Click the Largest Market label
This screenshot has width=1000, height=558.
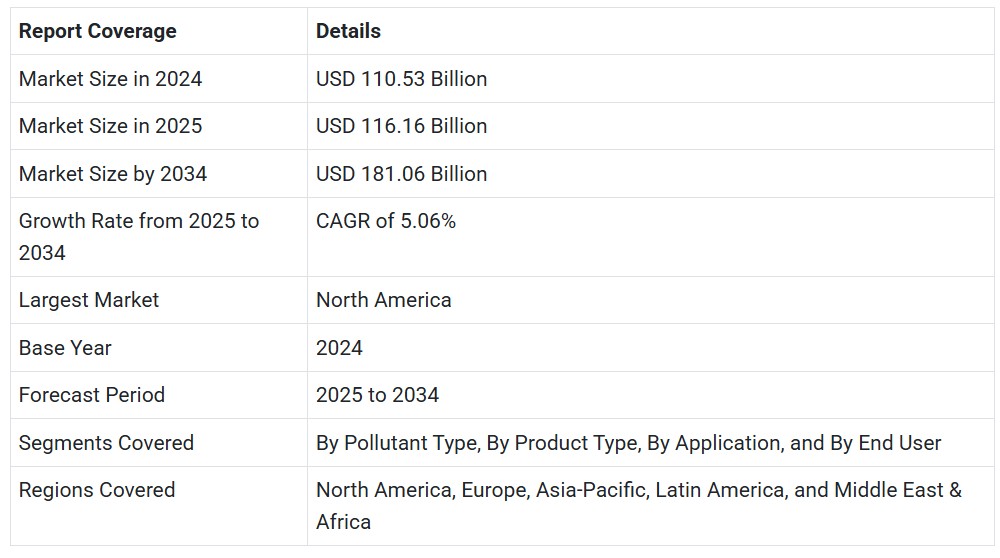[x=89, y=300]
